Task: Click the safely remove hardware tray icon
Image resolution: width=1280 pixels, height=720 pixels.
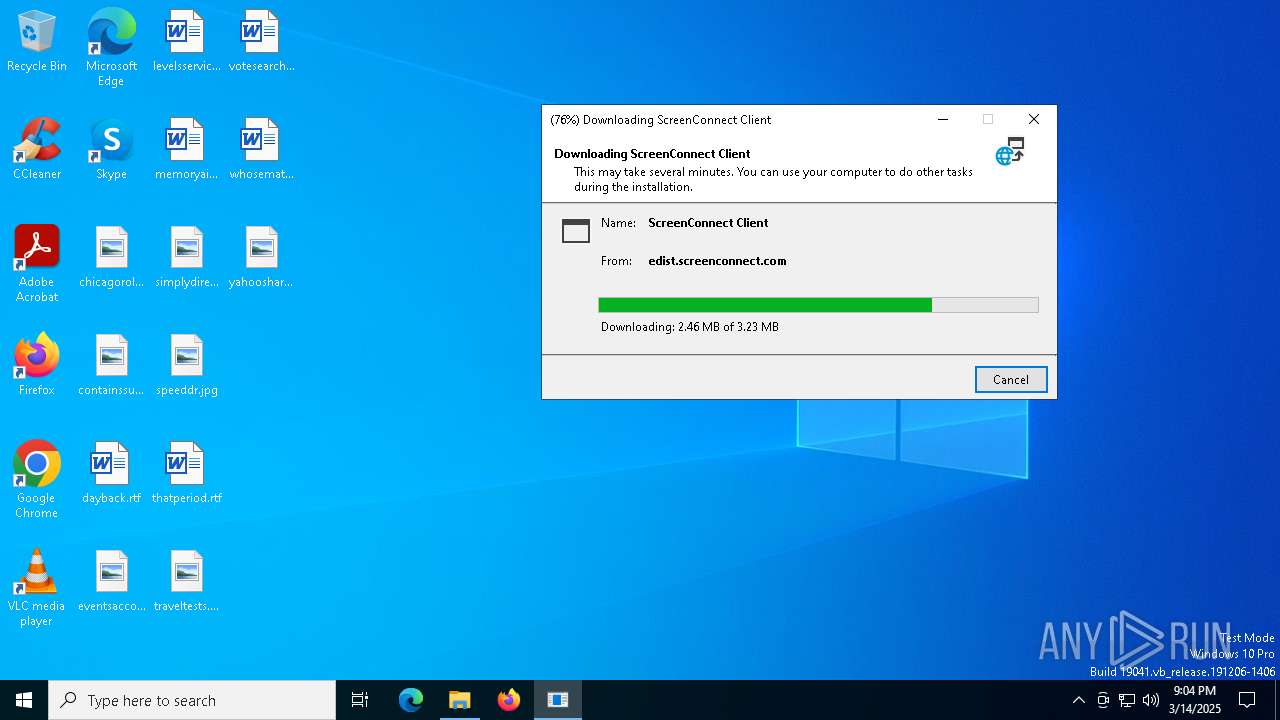Action: click(x=1103, y=700)
